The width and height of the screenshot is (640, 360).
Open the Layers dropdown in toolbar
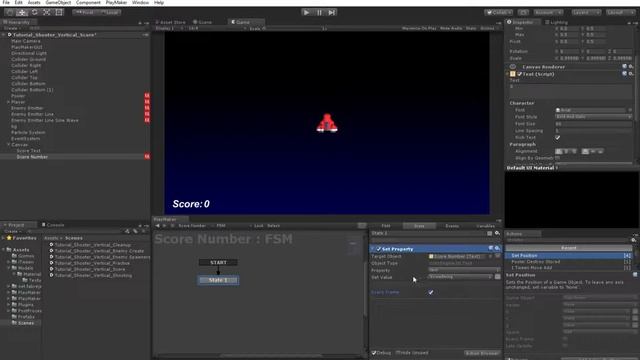point(586,12)
